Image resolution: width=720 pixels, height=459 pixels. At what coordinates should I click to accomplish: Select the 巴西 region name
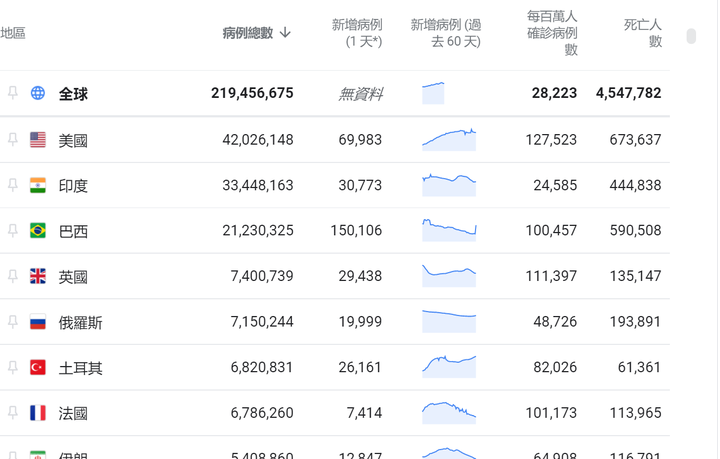73,231
